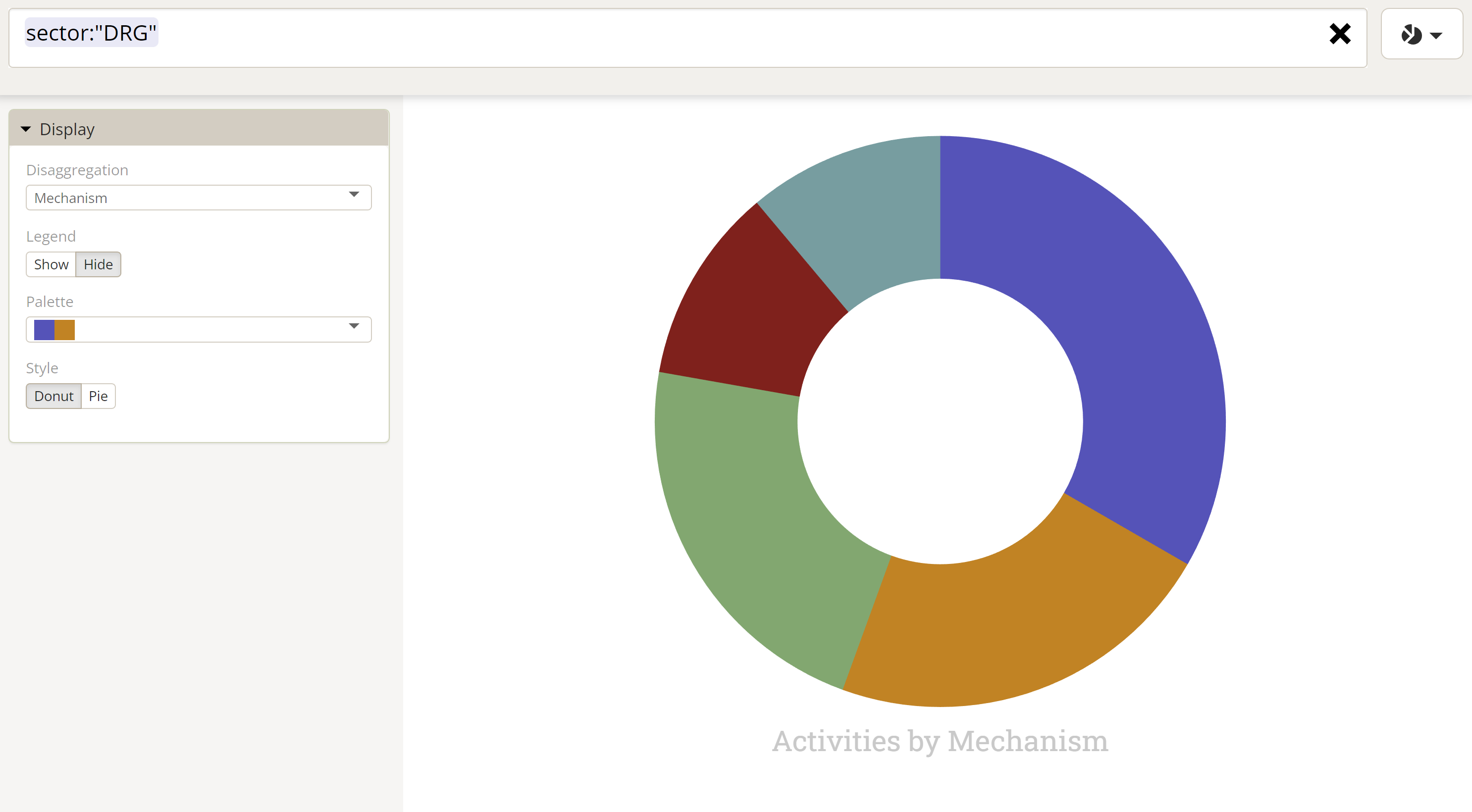Image resolution: width=1472 pixels, height=812 pixels.
Task: Click the orange palette swatch
Action: click(x=64, y=330)
